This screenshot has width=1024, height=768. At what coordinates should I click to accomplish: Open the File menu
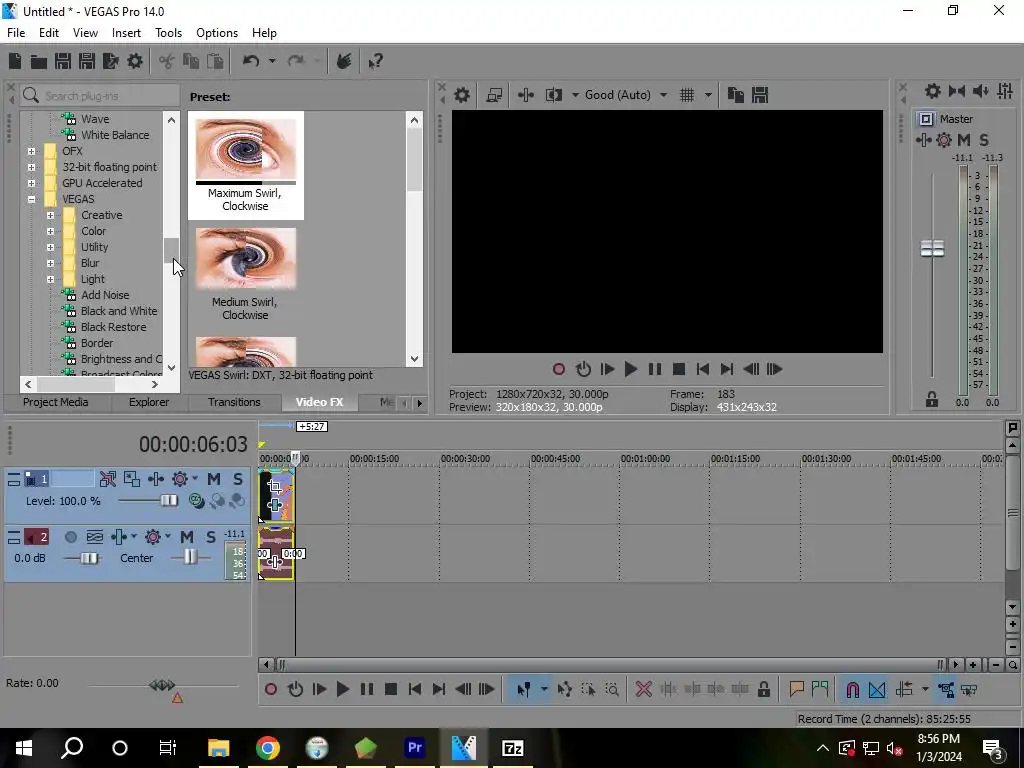pos(16,33)
